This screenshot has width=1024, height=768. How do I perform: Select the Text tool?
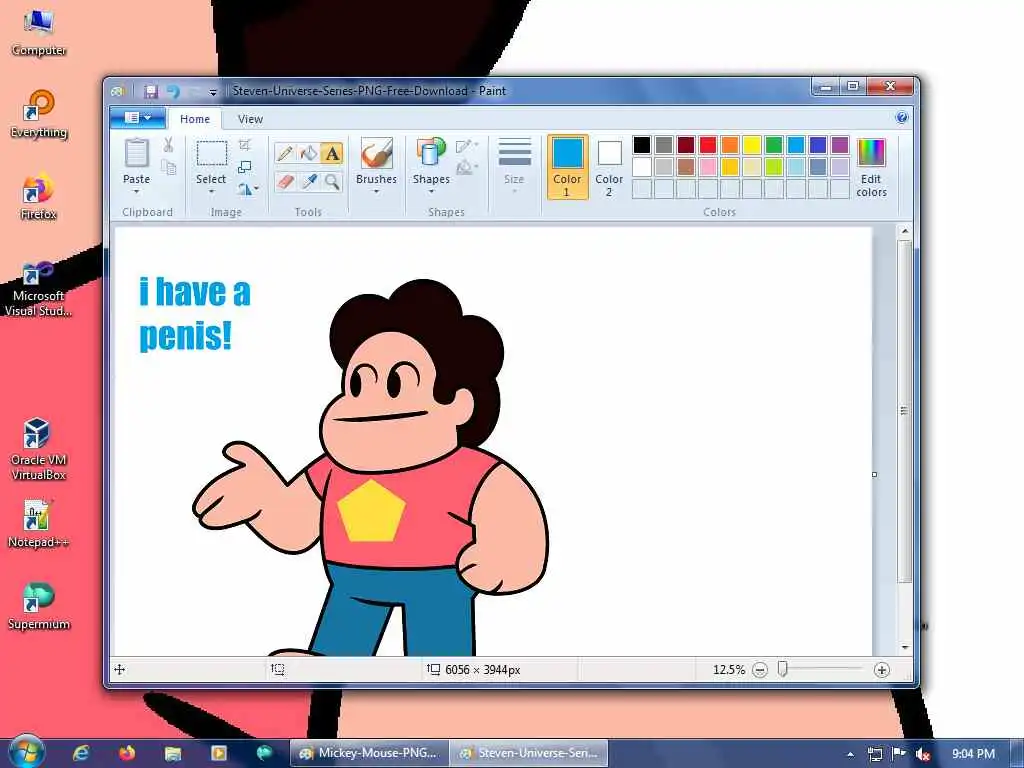click(332, 153)
